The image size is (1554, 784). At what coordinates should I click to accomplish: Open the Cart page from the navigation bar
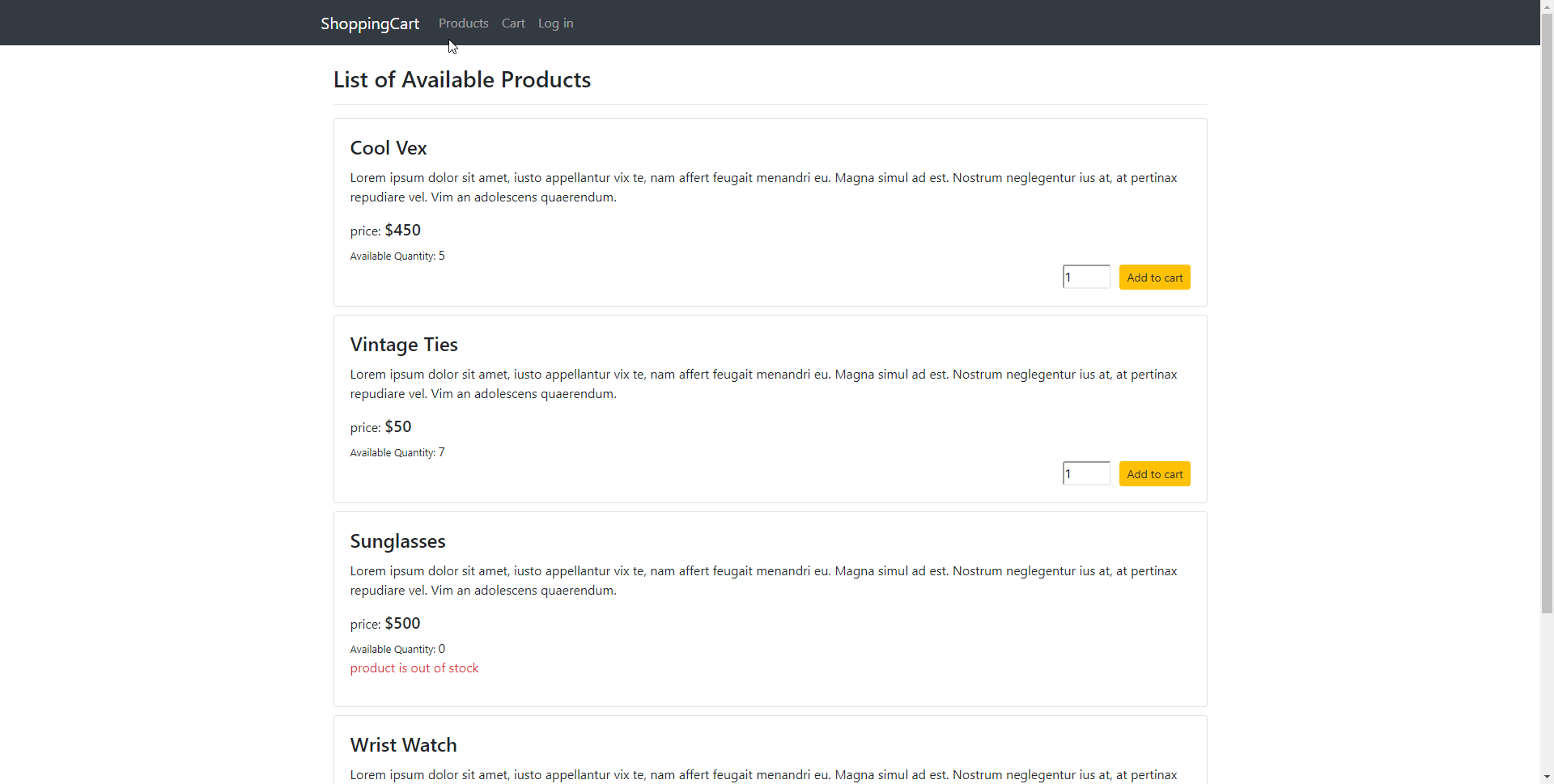513,23
